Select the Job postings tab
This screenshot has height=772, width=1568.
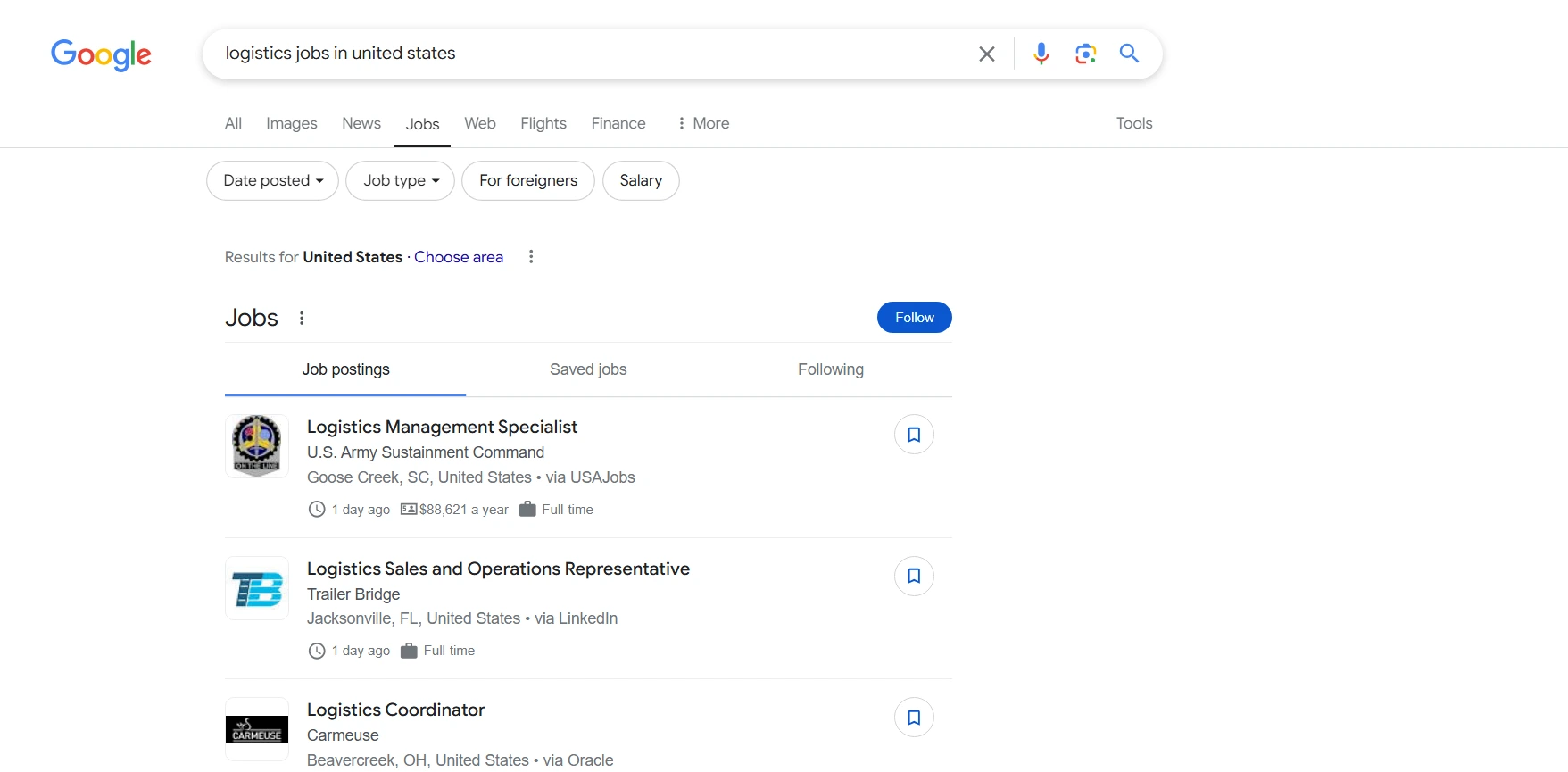(x=345, y=369)
